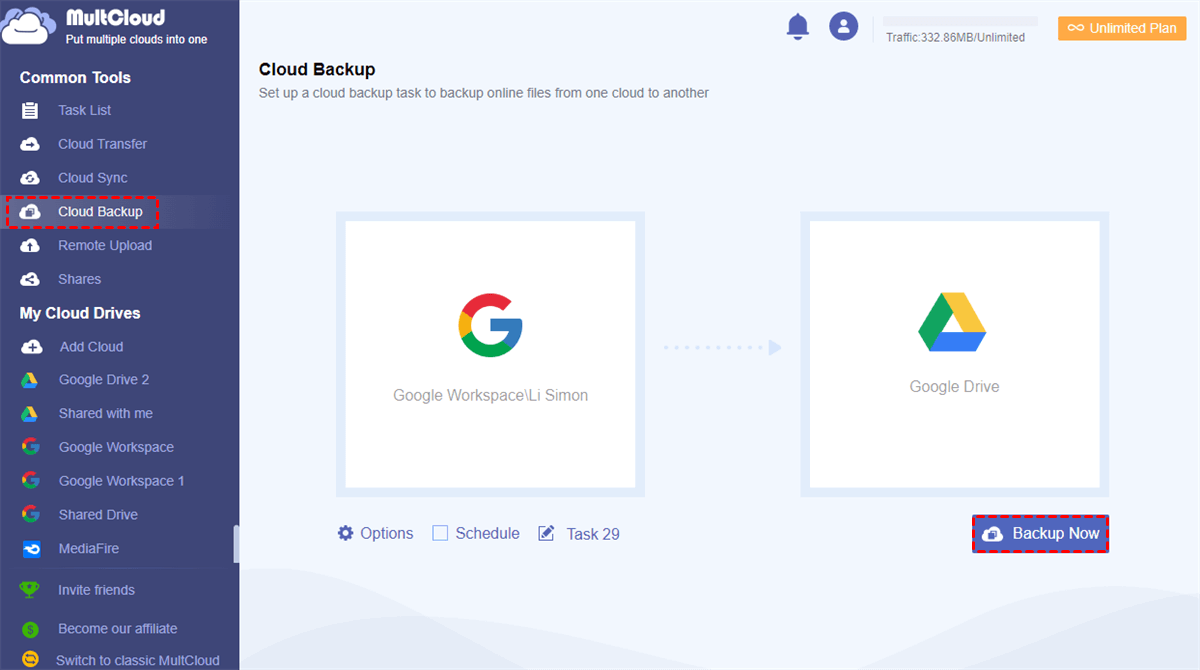Screen dimensions: 1200x670
Task: Click Become our affiliate link
Action: tap(118, 629)
